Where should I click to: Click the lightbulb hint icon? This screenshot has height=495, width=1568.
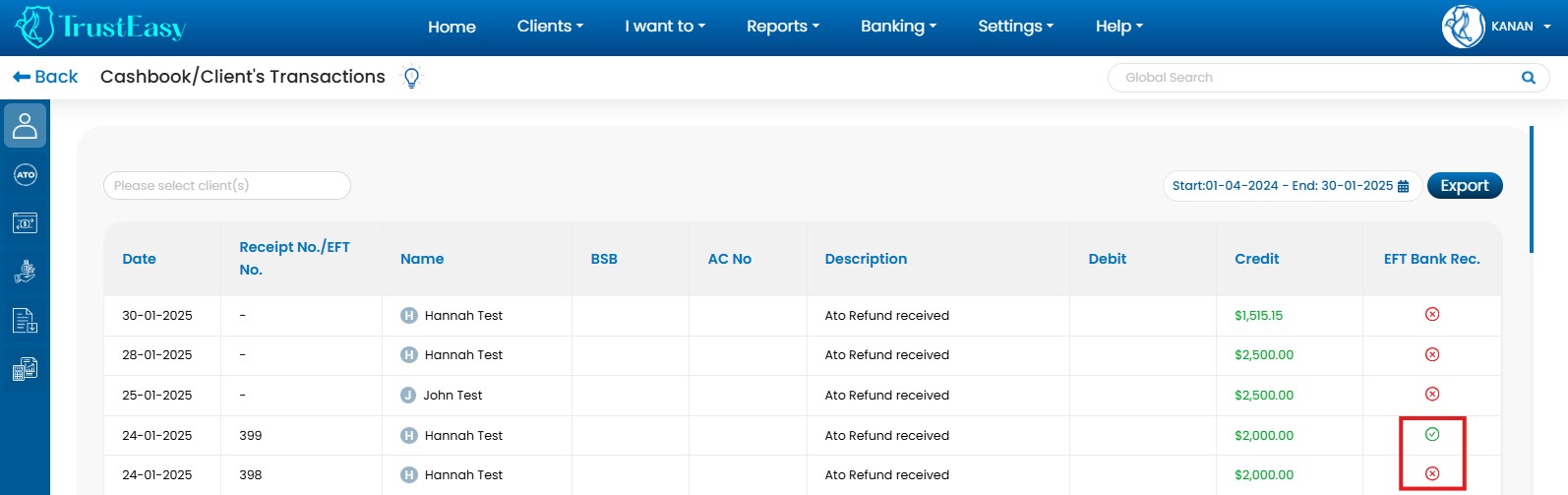412,77
